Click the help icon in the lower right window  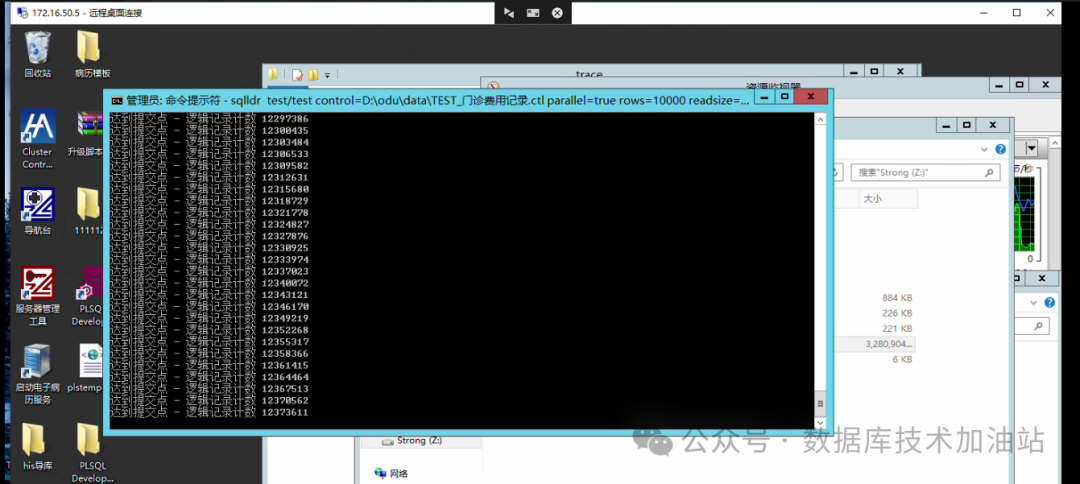tap(1050, 302)
